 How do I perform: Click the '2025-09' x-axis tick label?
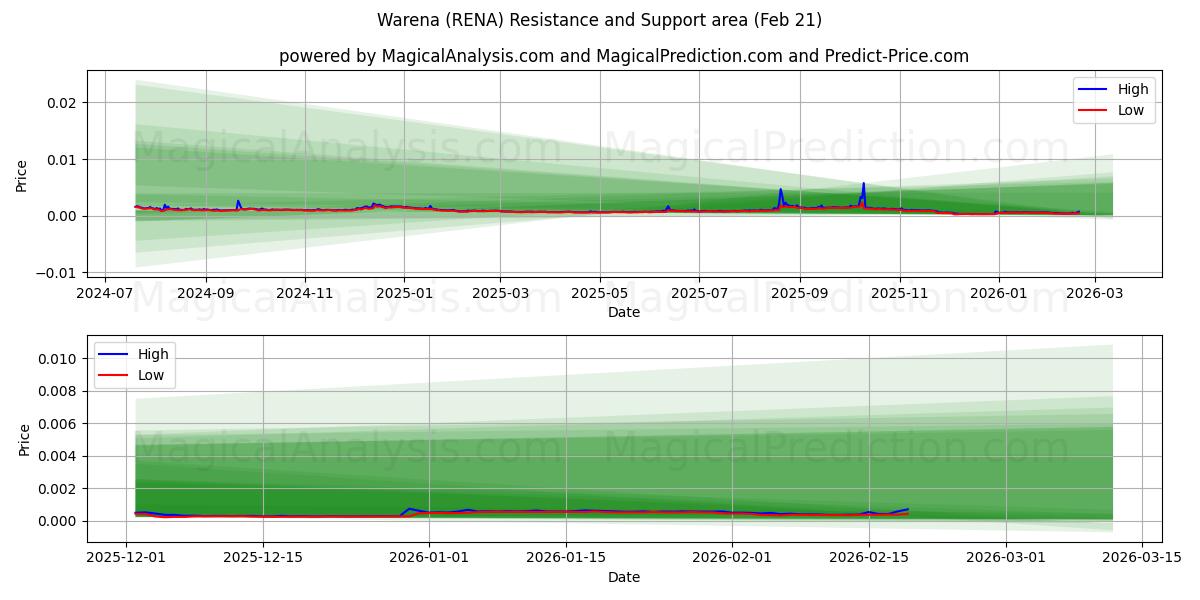(x=799, y=294)
